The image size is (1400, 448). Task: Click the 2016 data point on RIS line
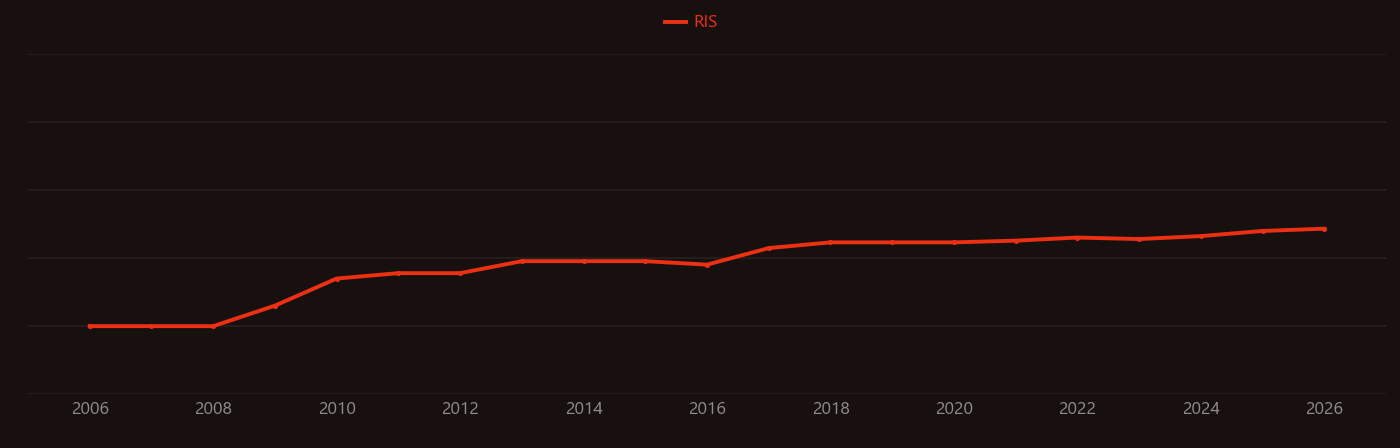(707, 265)
